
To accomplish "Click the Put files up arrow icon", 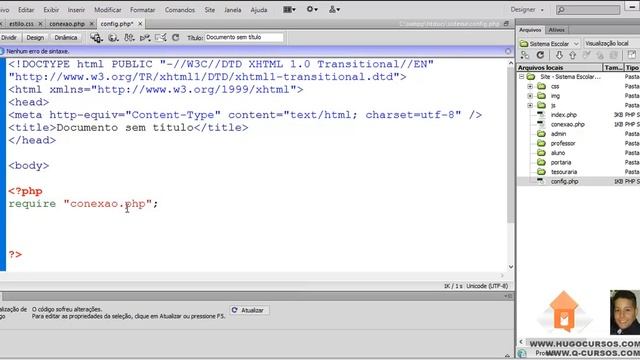I will 573,55.
